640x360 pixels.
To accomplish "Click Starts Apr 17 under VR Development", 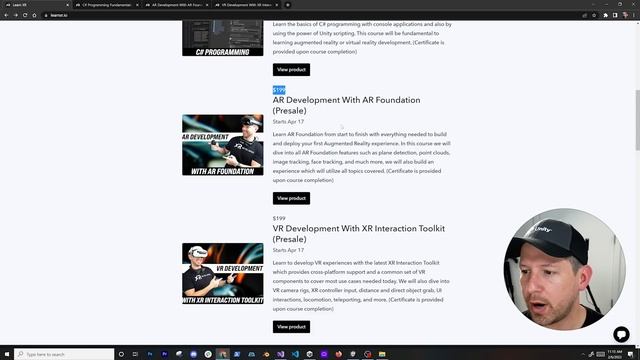I will tap(288, 250).
